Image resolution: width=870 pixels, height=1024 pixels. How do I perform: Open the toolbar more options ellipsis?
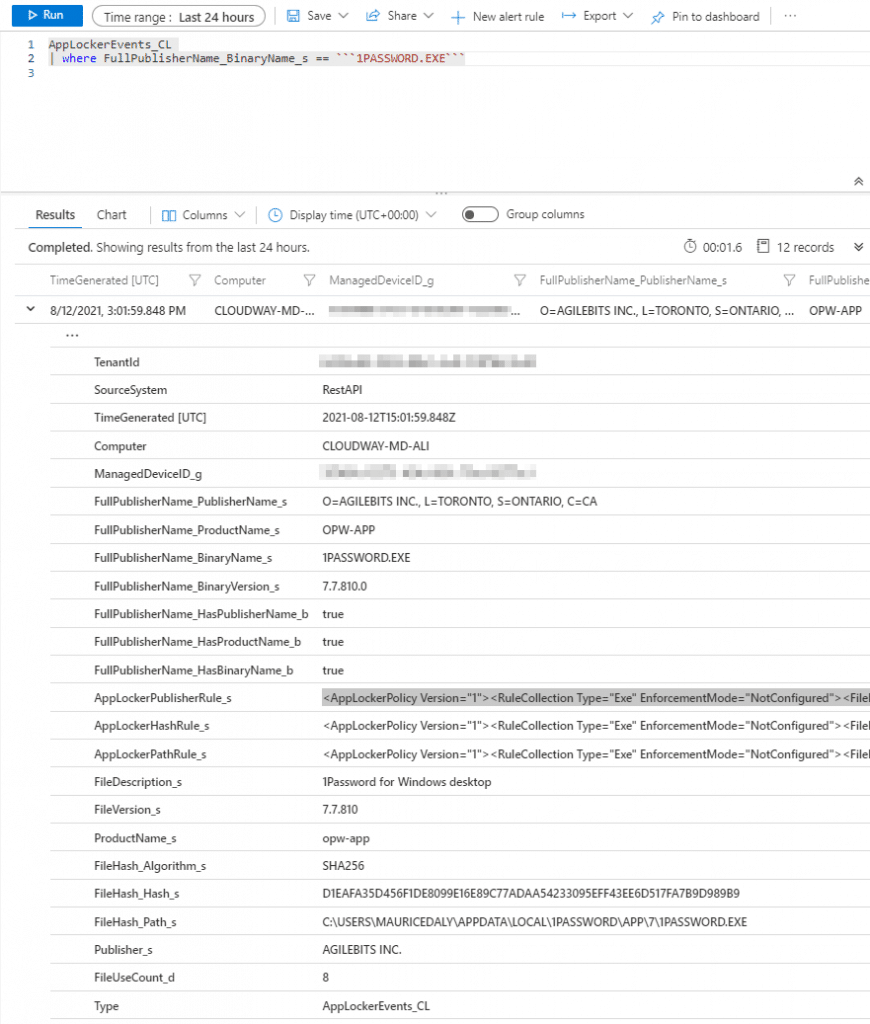point(790,16)
